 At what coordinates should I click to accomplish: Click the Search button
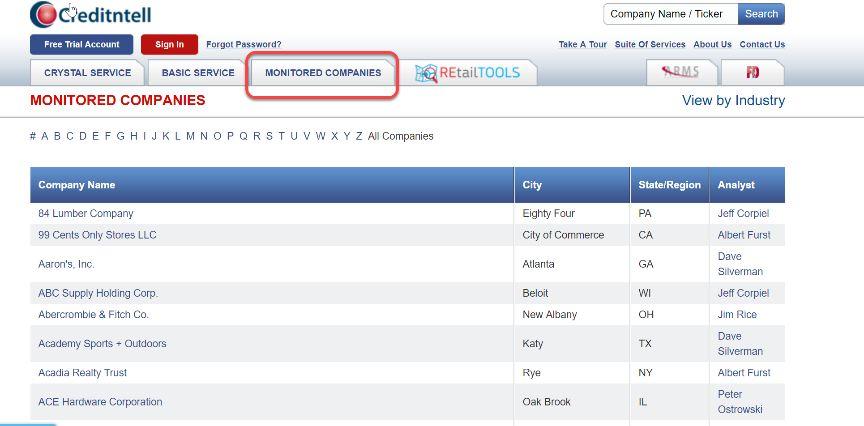[x=762, y=14]
